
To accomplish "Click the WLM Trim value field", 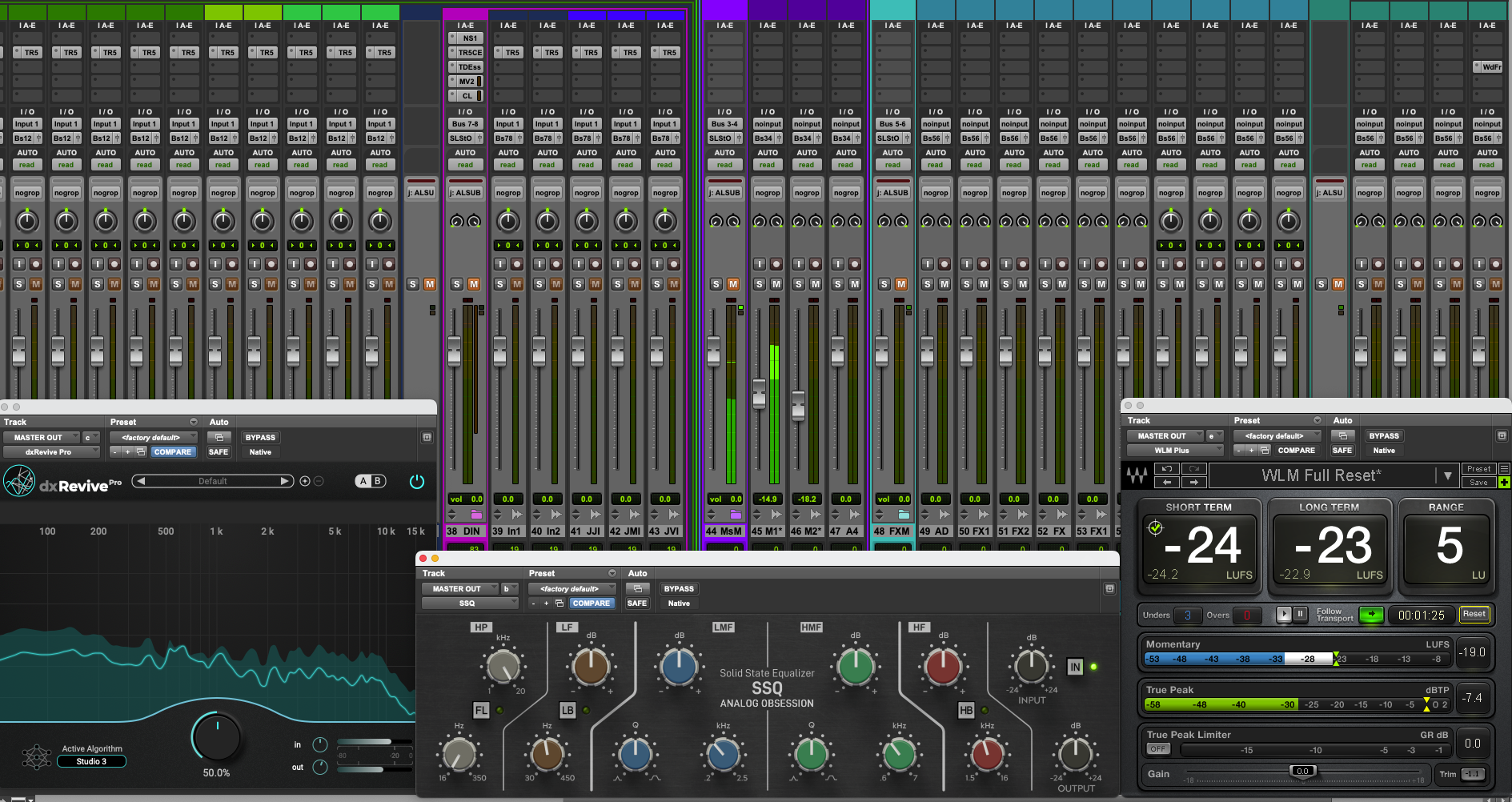I will tap(1472, 774).
